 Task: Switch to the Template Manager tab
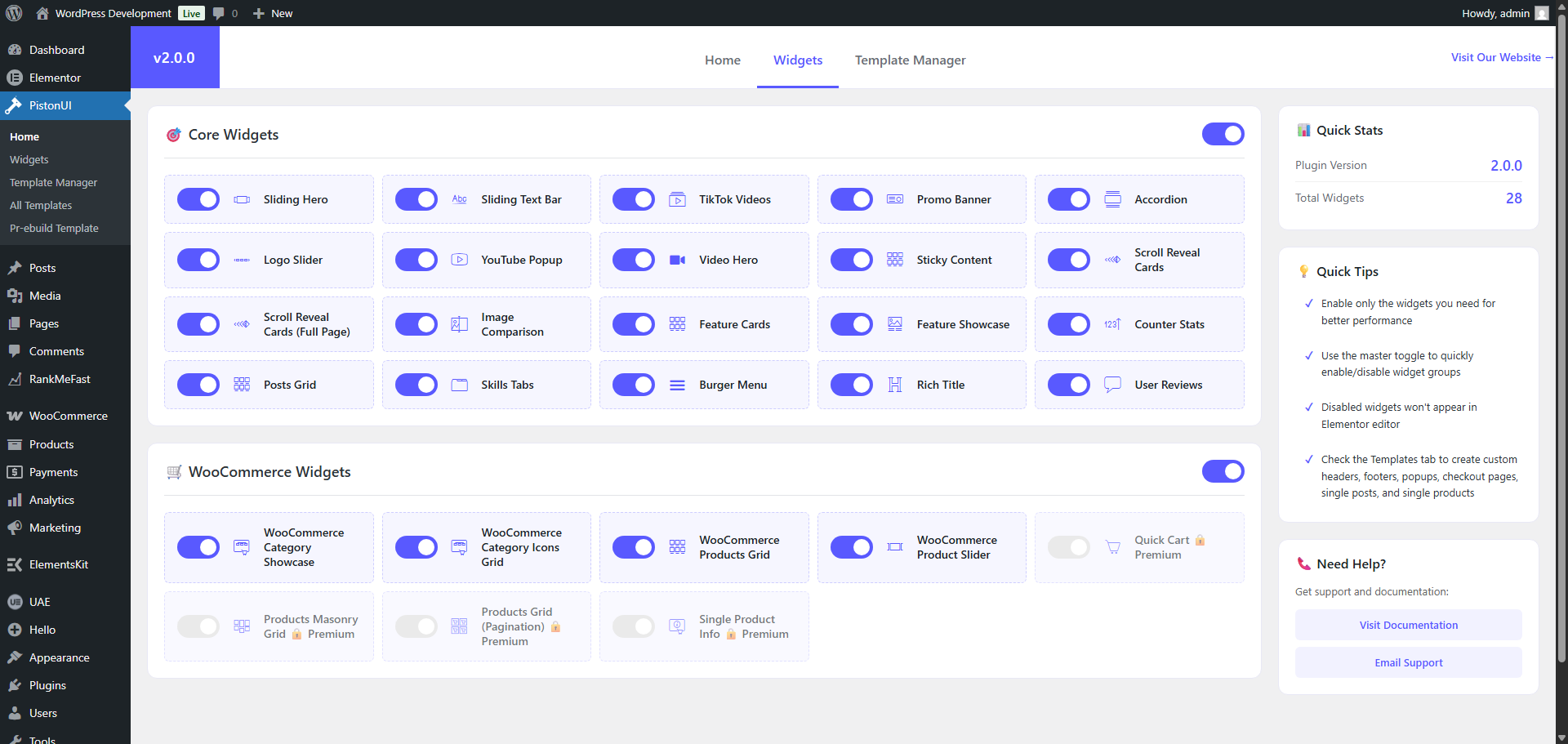(x=910, y=60)
